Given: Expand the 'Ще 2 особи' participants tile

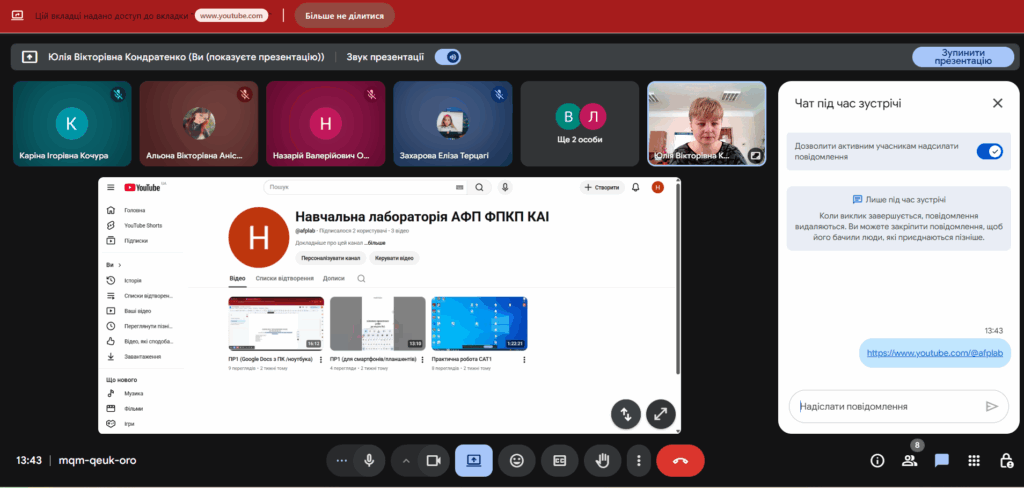Looking at the screenshot, I should [580, 123].
